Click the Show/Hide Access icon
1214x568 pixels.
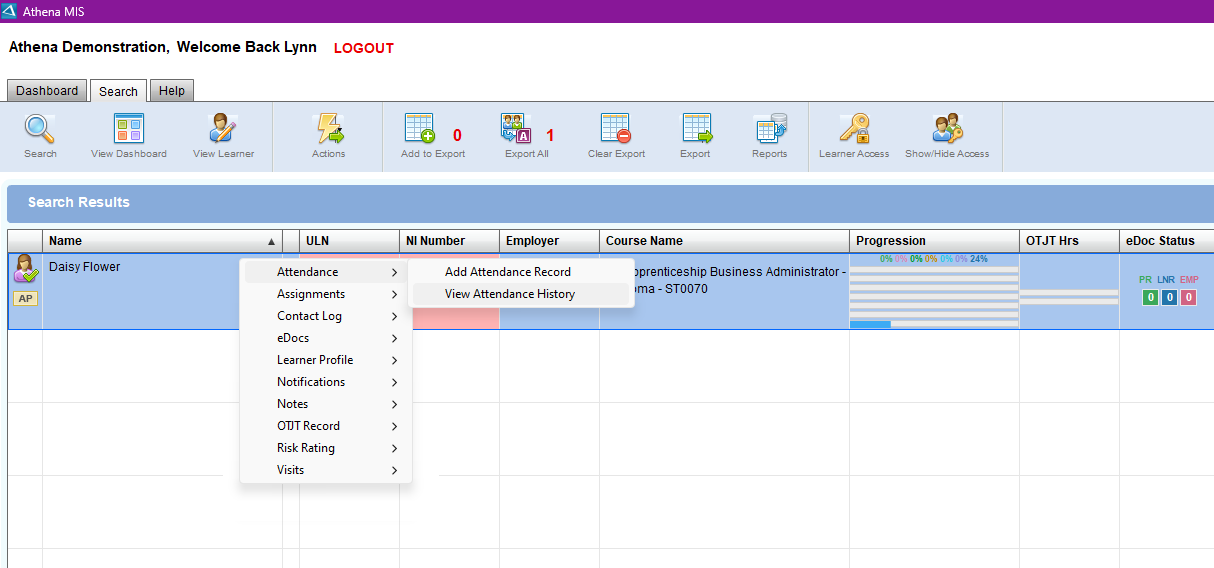point(947,129)
